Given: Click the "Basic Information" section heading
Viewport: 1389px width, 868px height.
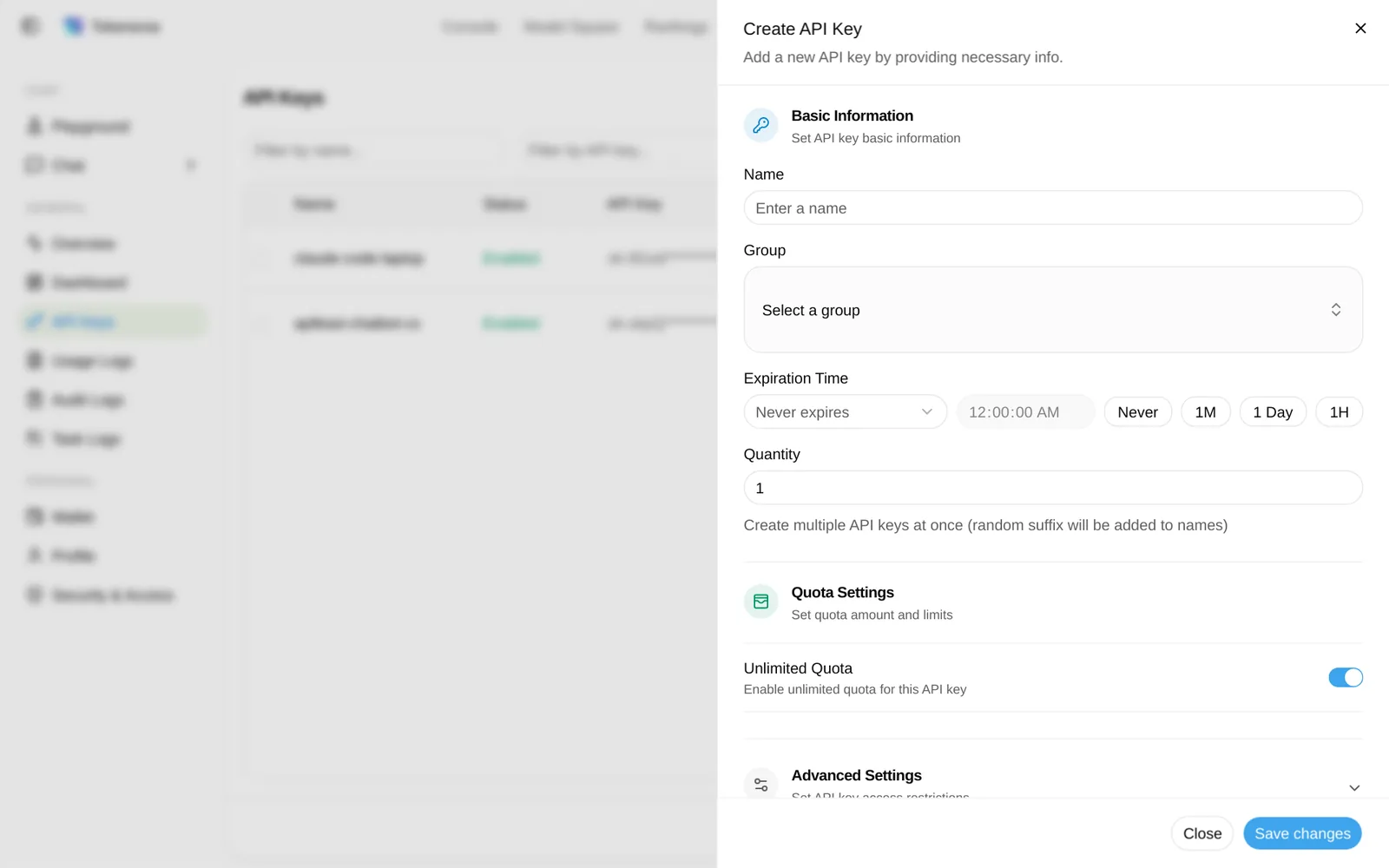Looking at the screenshot, I should click(x=852, y=115).
